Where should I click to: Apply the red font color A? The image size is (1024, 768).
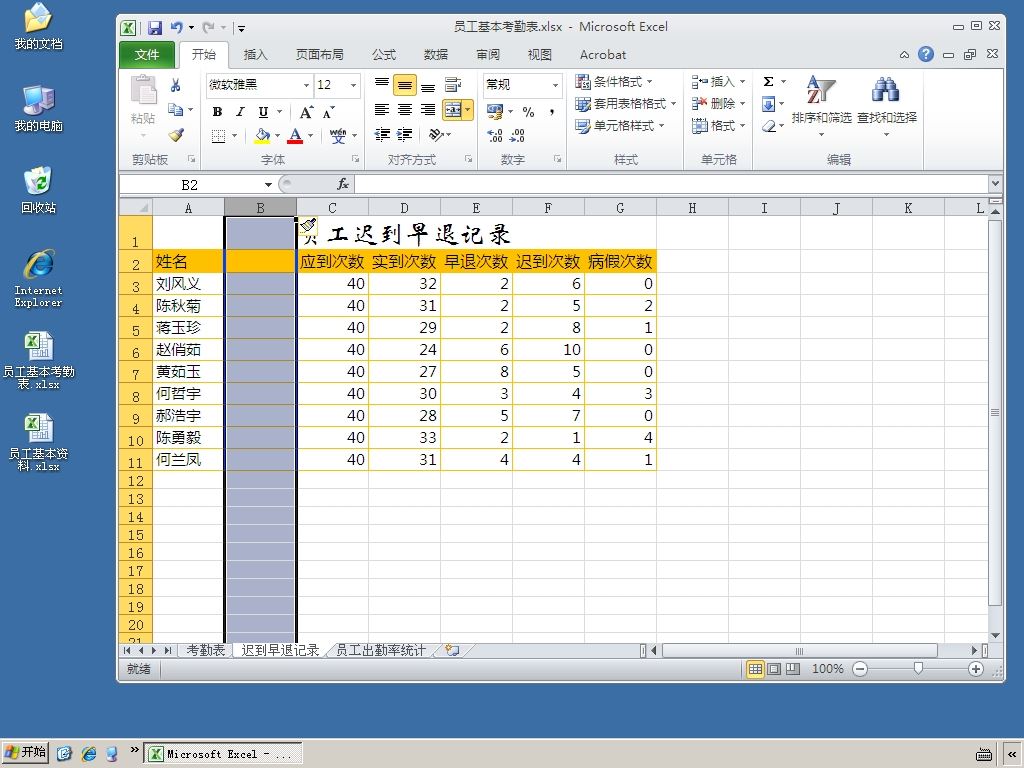295,136
